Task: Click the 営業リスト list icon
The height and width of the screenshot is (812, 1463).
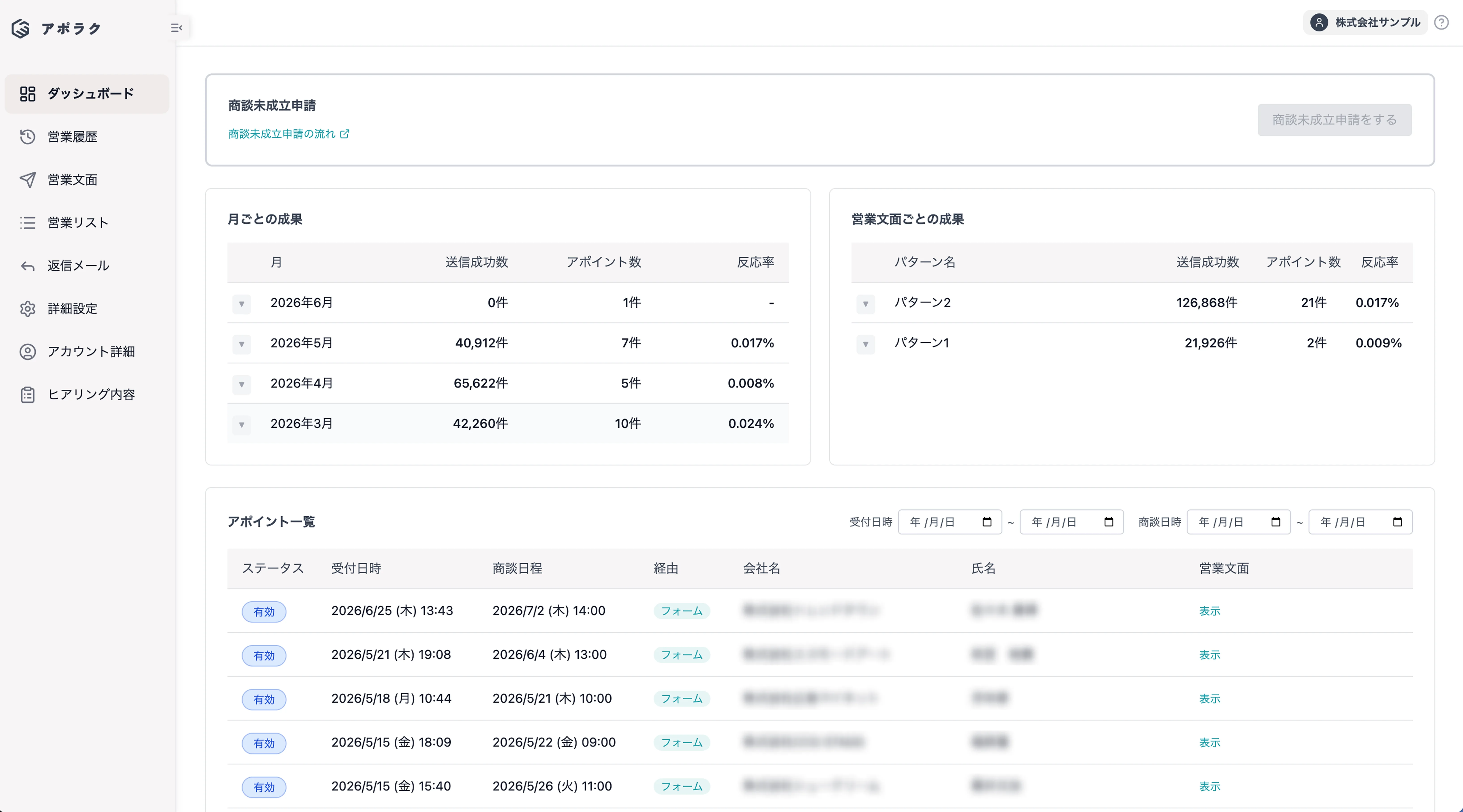Action: (28, 223)
